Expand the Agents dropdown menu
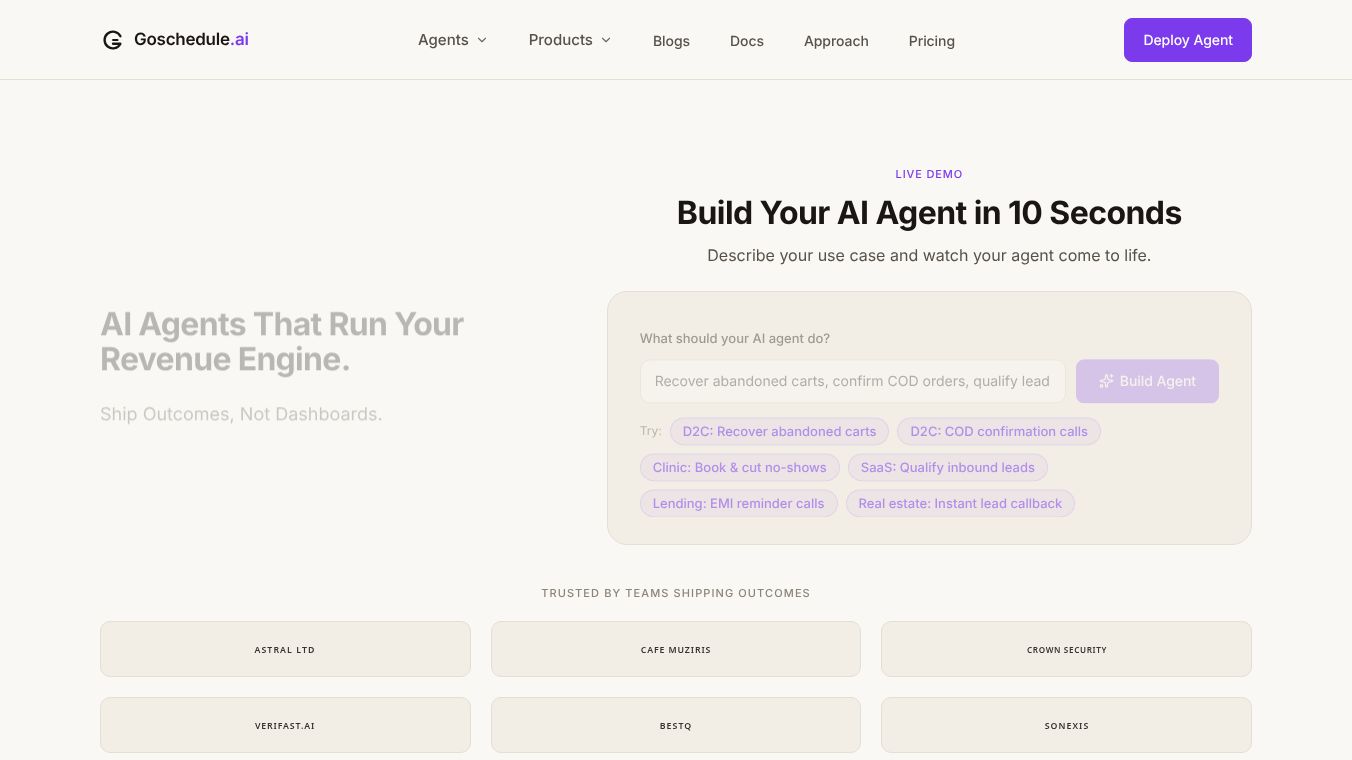1352x760 pixels. click(452, 40)
